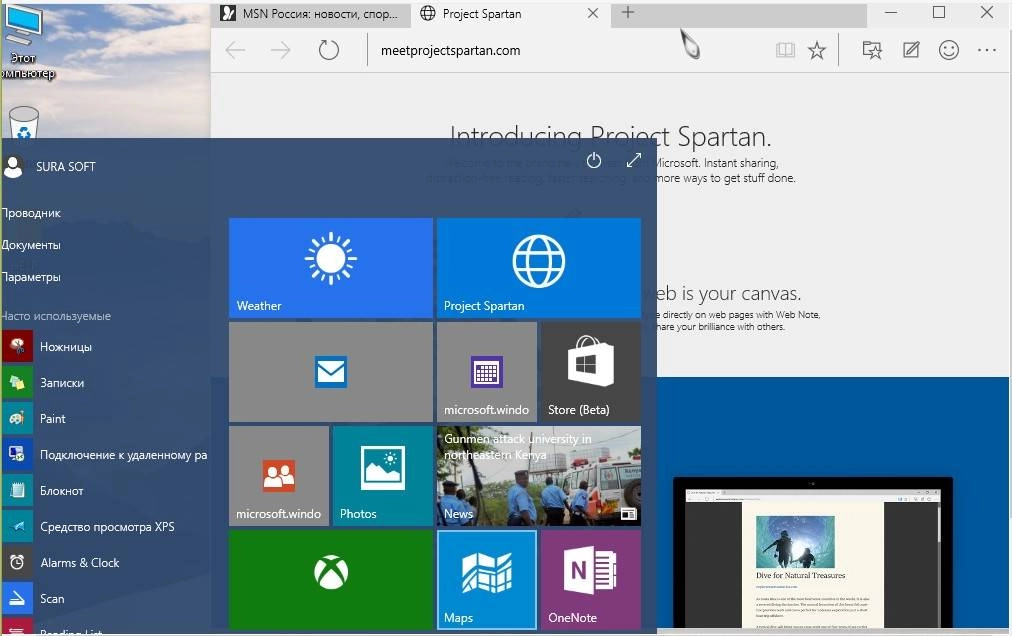Launch Paint from frequently used list
Screen dimensions: 1012x636
pos(106,418)
